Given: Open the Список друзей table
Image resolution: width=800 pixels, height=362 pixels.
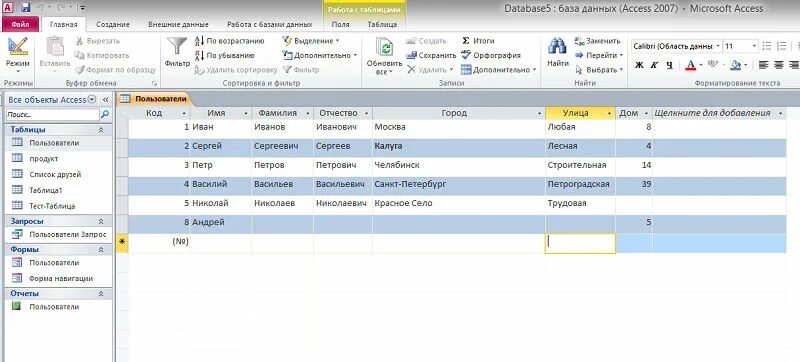Looking at the screenshot, I should pos(55,174).
